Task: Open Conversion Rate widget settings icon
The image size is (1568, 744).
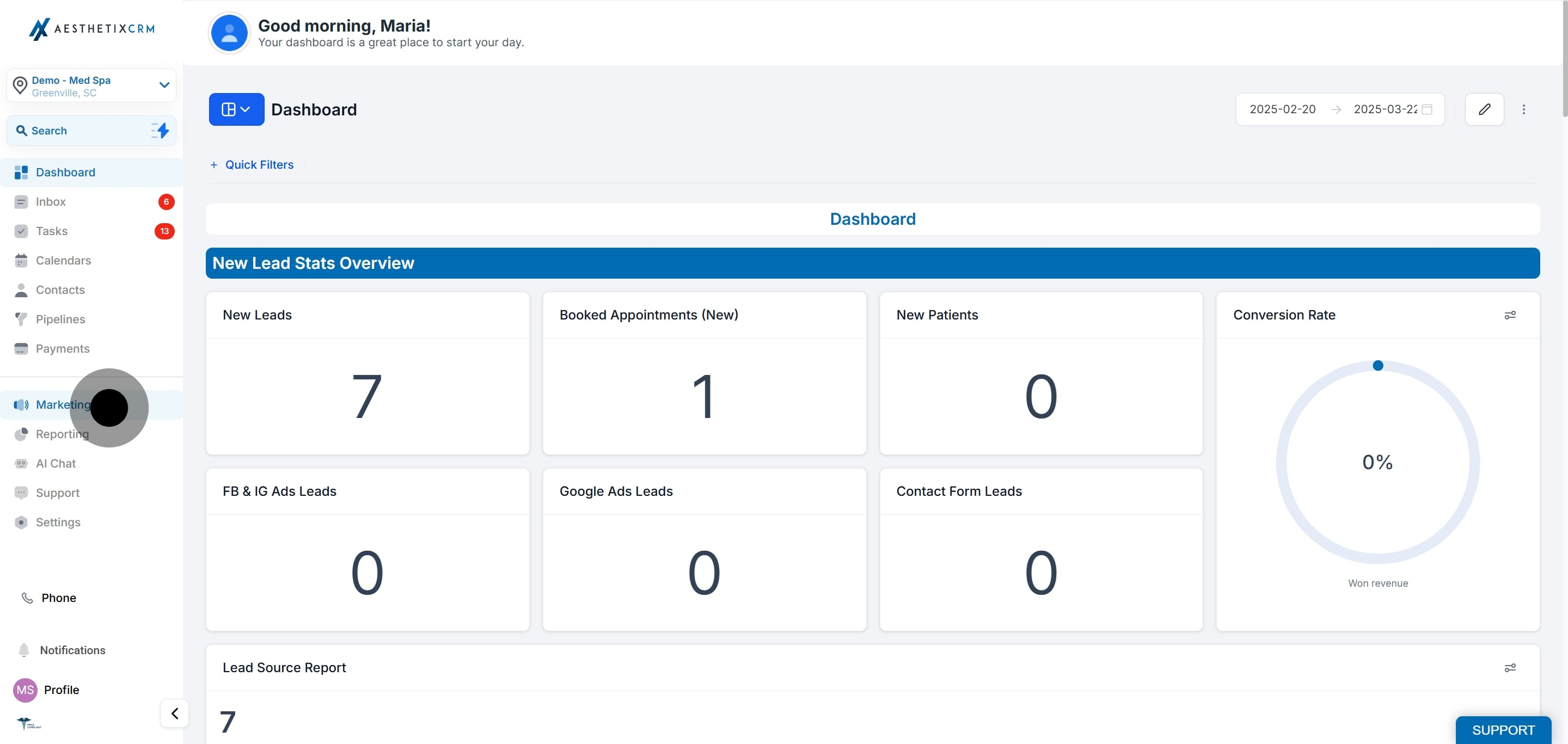Action: pos(1510,315)
